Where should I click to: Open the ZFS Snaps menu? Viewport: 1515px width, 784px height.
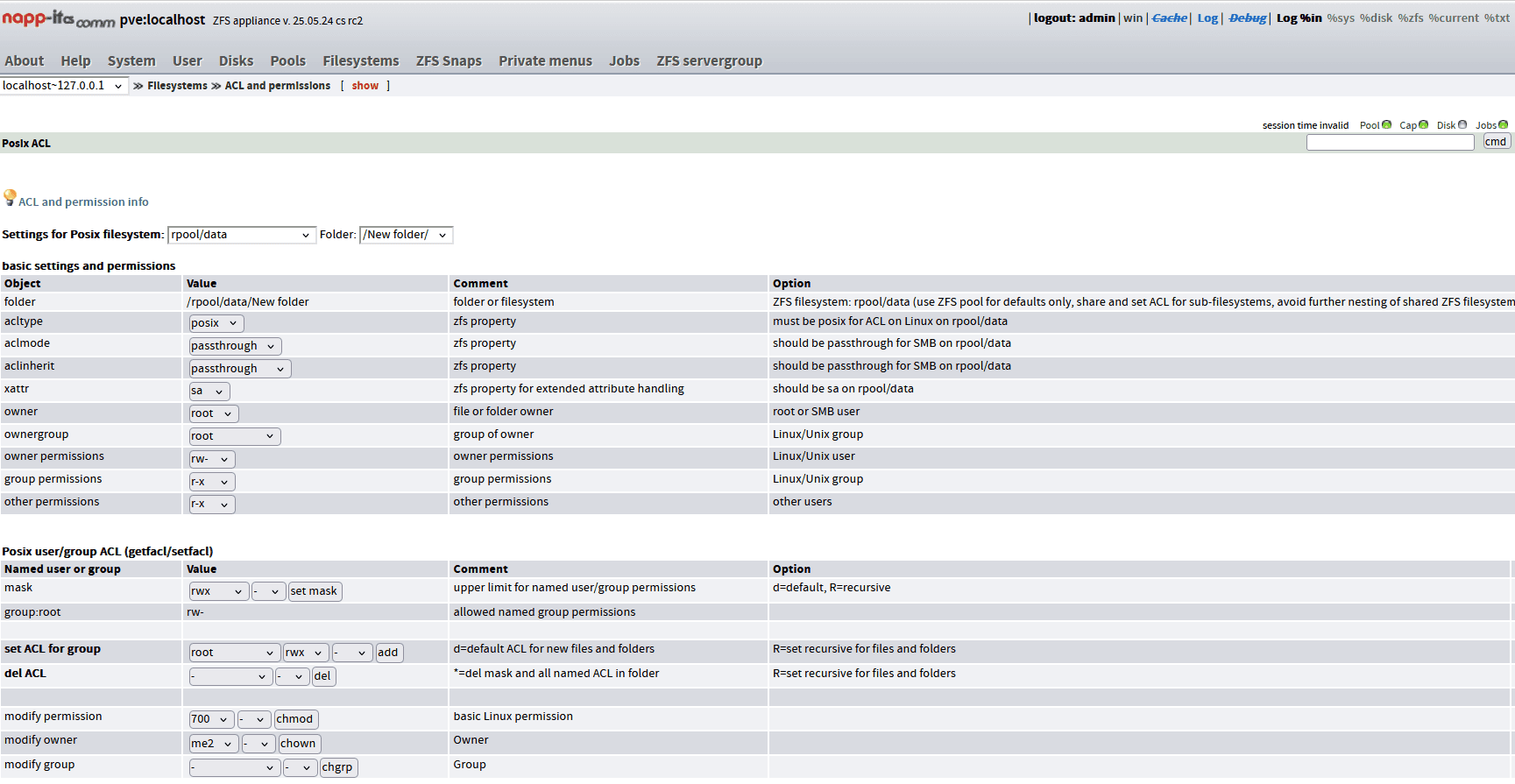(449, 60)
